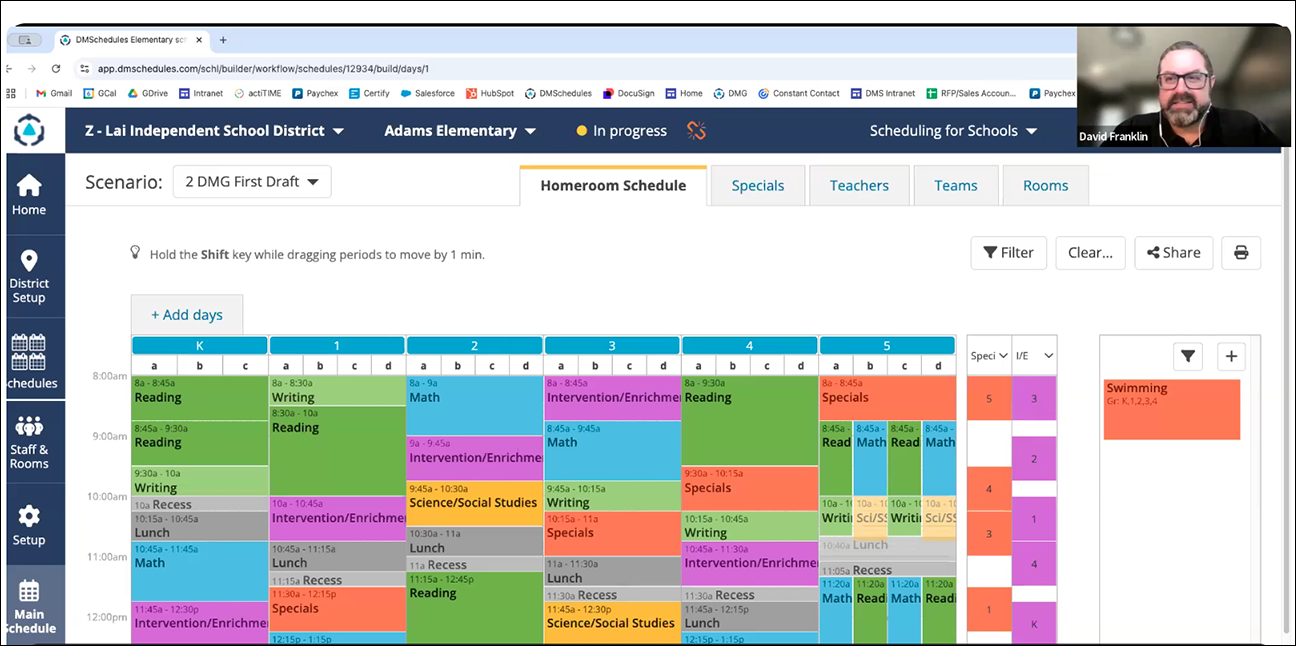1296x646 pixels.
Task: Expand the Scenario dropdown
Action: 251,182
